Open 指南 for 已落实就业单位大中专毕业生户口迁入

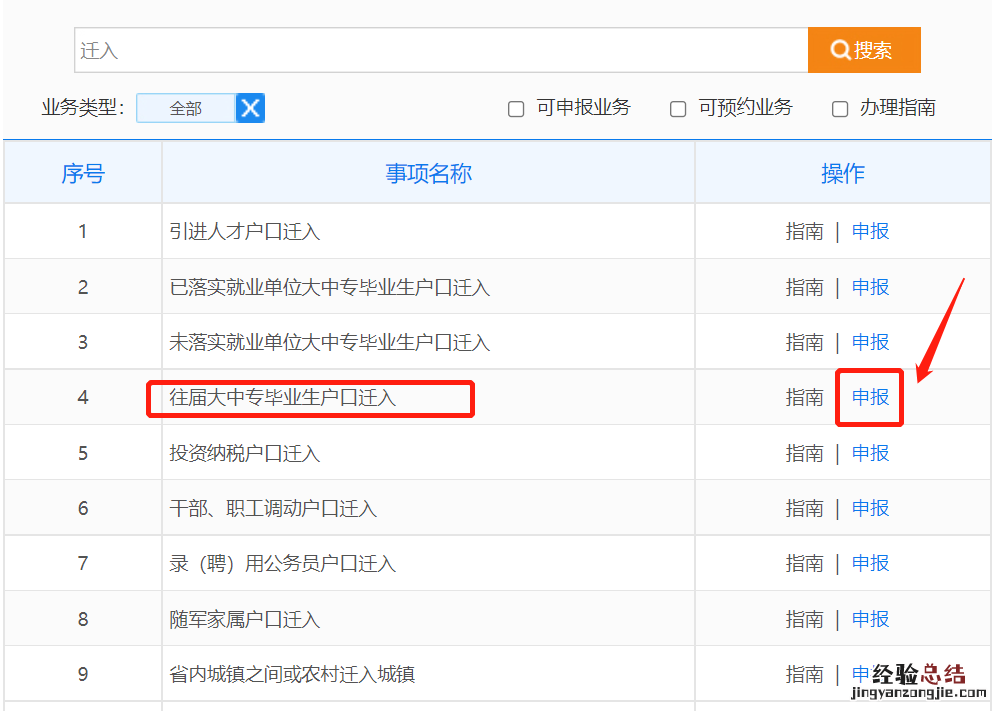point(804,287)
